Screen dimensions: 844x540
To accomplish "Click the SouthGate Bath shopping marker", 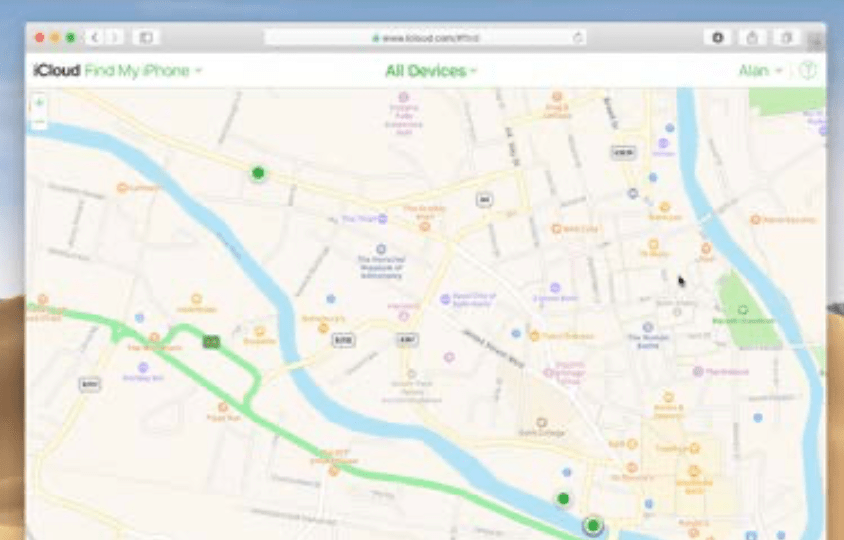I will tap(694, 471).
